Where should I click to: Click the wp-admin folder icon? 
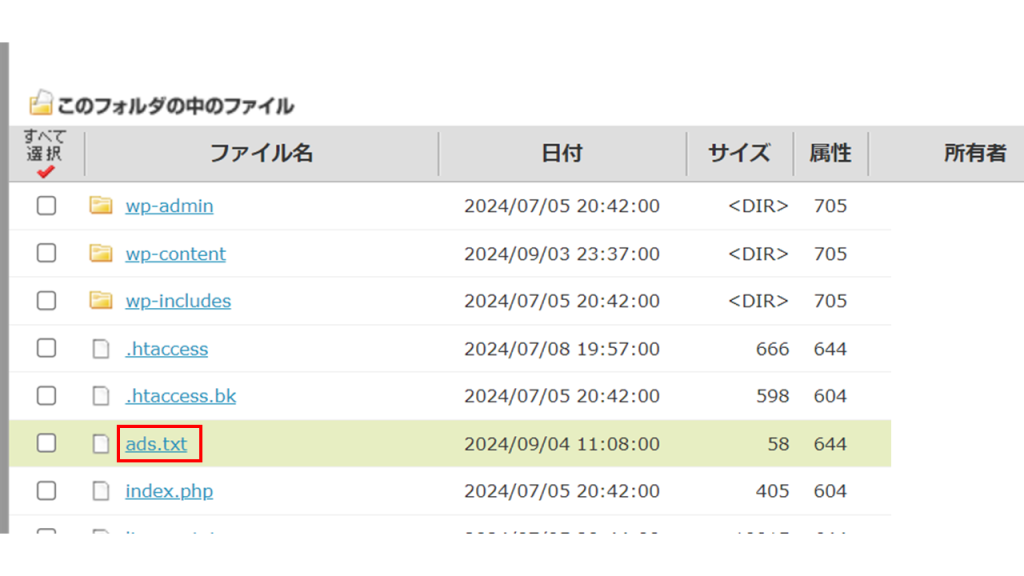(x=100, y=206)
